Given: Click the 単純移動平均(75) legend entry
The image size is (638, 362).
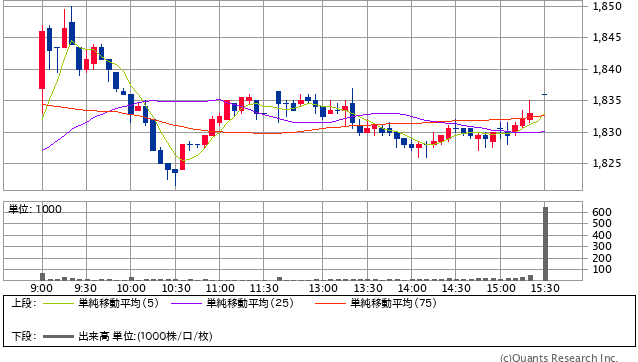Looking at the screenshot, I should click(x=393, y=303).
